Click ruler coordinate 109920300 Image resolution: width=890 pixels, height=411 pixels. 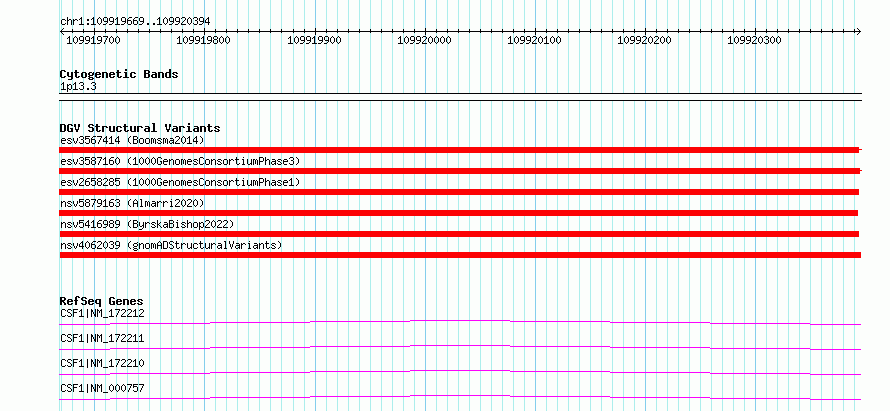pos(754,40)
